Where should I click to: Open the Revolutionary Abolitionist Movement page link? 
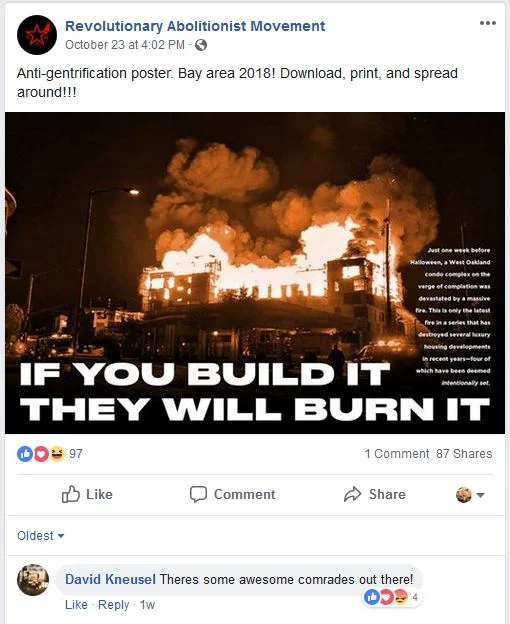click(x=195, y=26)
